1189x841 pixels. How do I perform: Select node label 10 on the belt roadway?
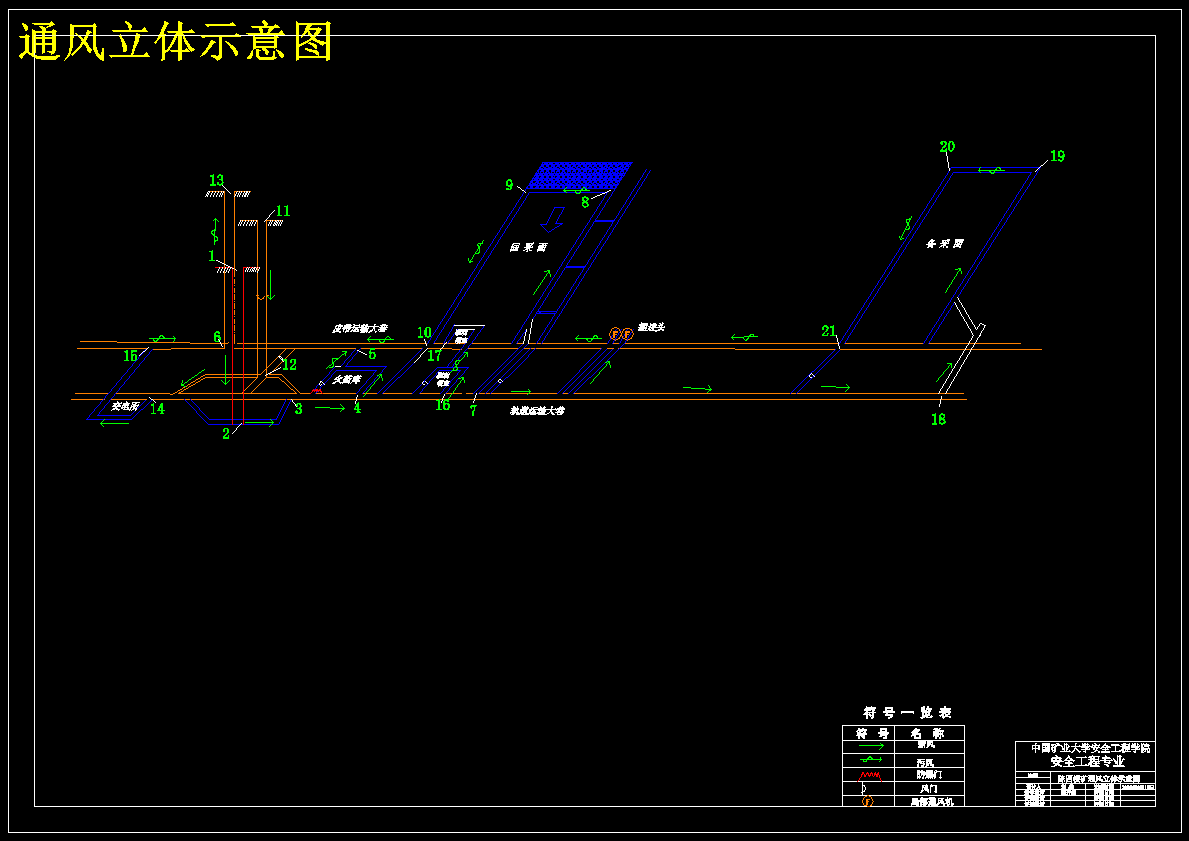tap(424, 332)
